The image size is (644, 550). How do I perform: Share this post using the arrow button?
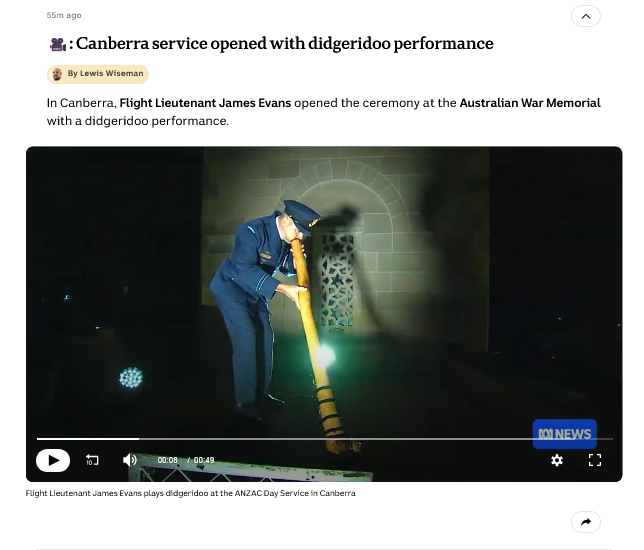pyautogui.click(x=586, y=522)
